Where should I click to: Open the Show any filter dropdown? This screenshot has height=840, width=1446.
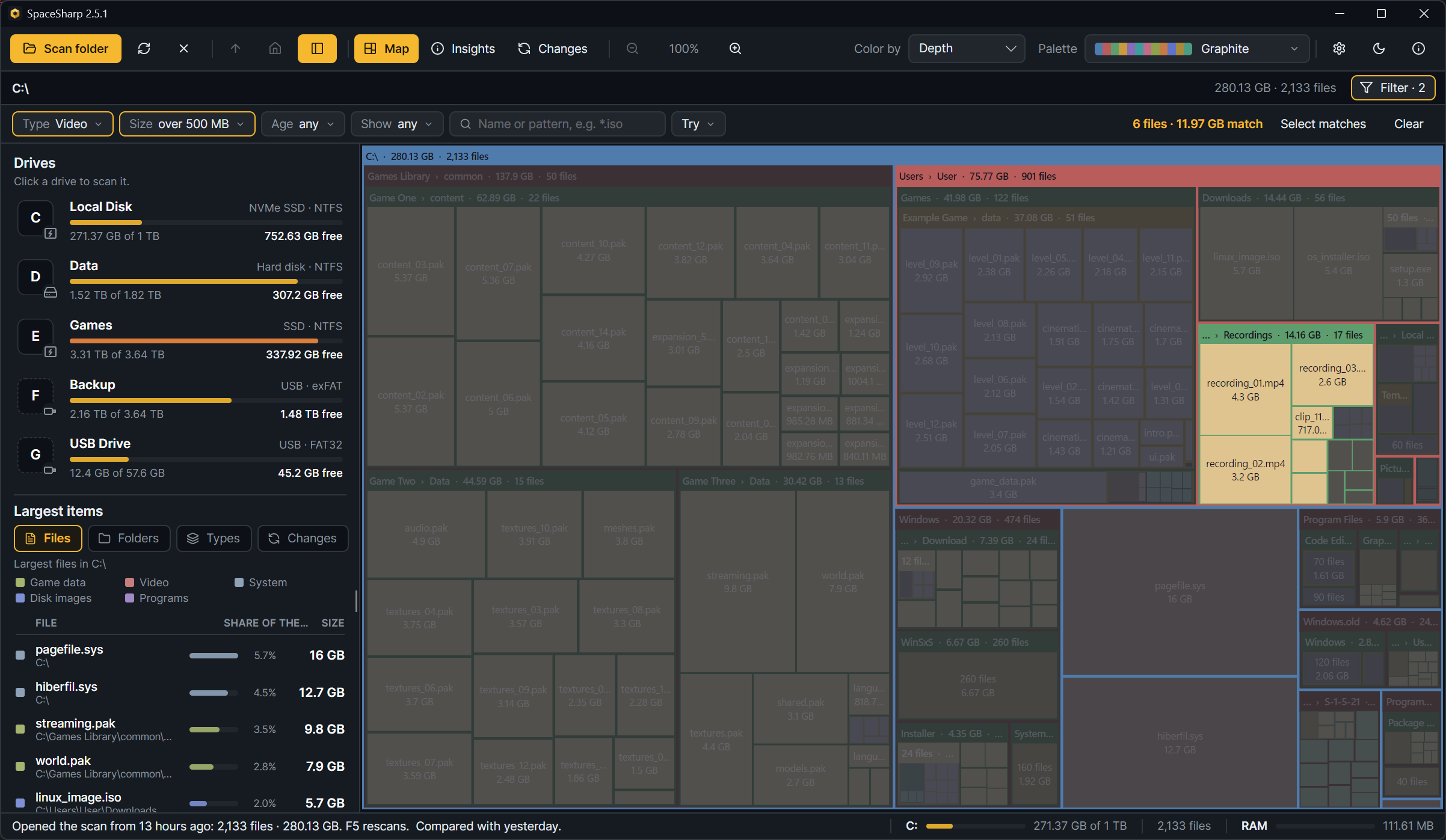(397, 124)
